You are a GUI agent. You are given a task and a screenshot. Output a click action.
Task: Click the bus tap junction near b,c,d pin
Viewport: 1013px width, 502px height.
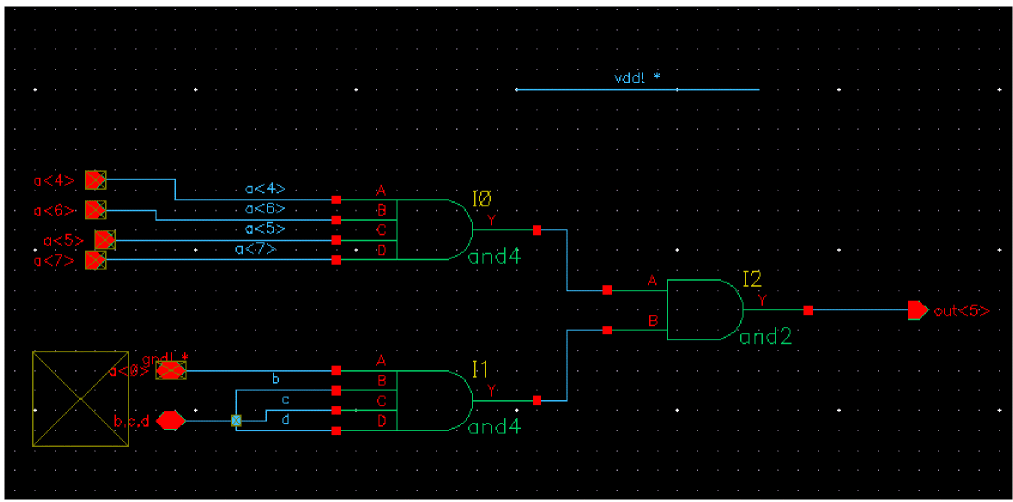tap(236, 421)
